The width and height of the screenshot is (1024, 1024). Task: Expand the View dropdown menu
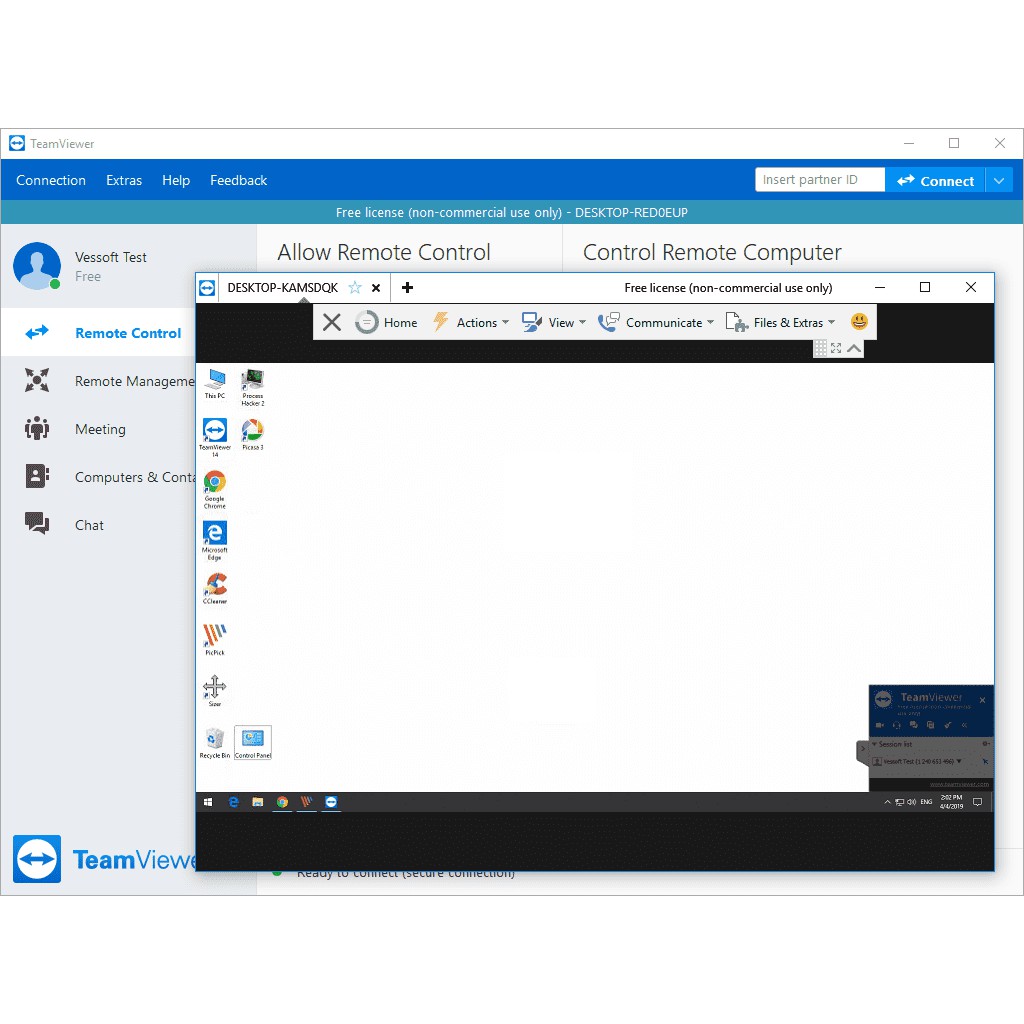click(x=554, y=322)
